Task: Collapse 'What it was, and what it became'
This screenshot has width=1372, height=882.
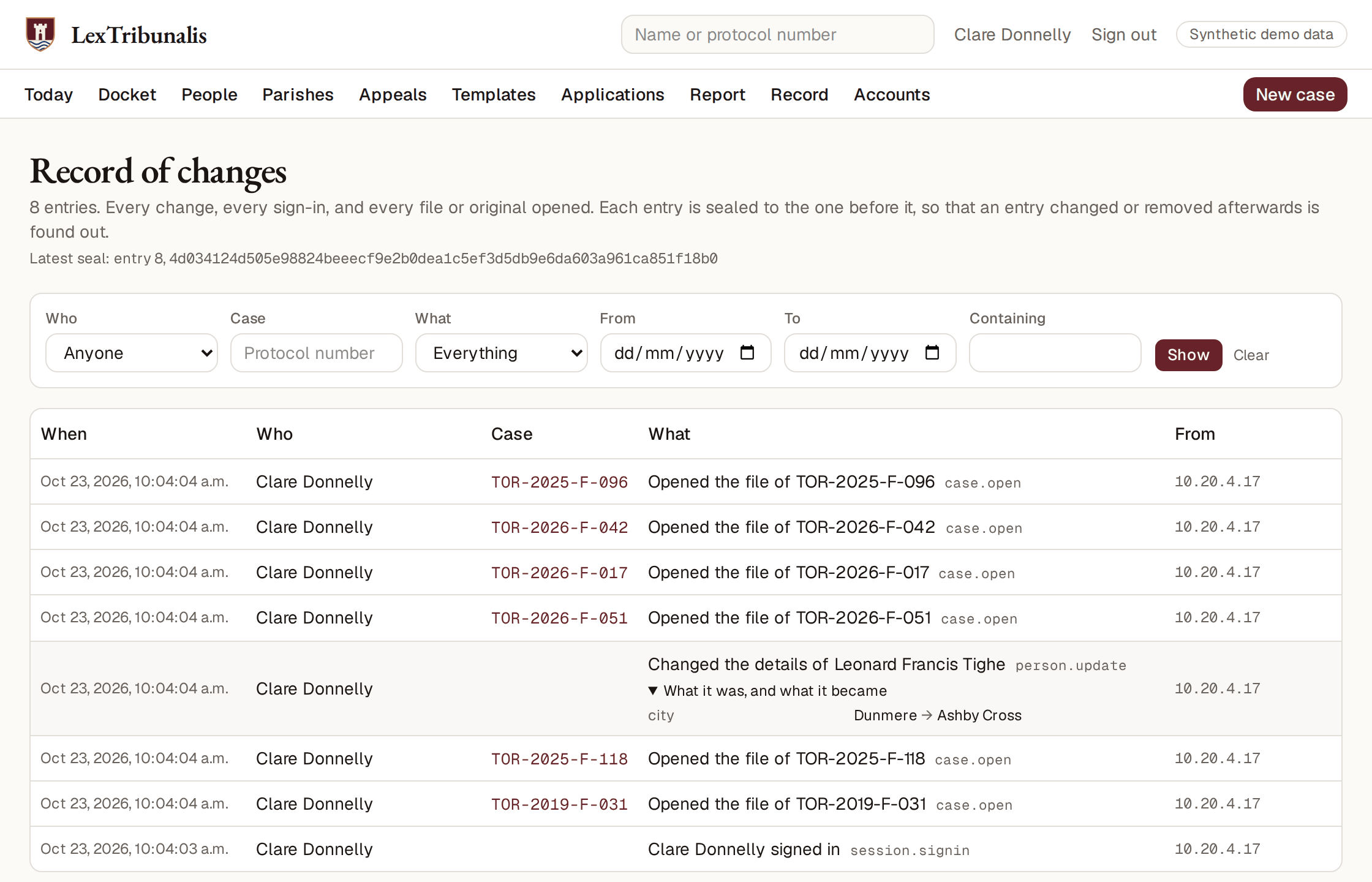Action: point(767,691)
